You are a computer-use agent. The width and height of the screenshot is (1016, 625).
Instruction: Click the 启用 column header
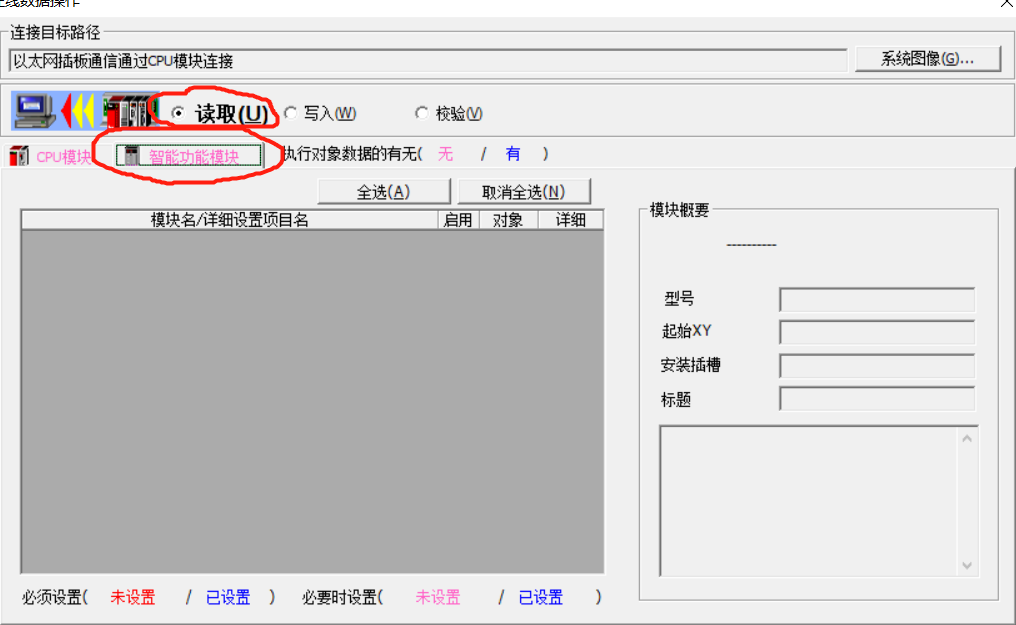click(x=458, y=220)
